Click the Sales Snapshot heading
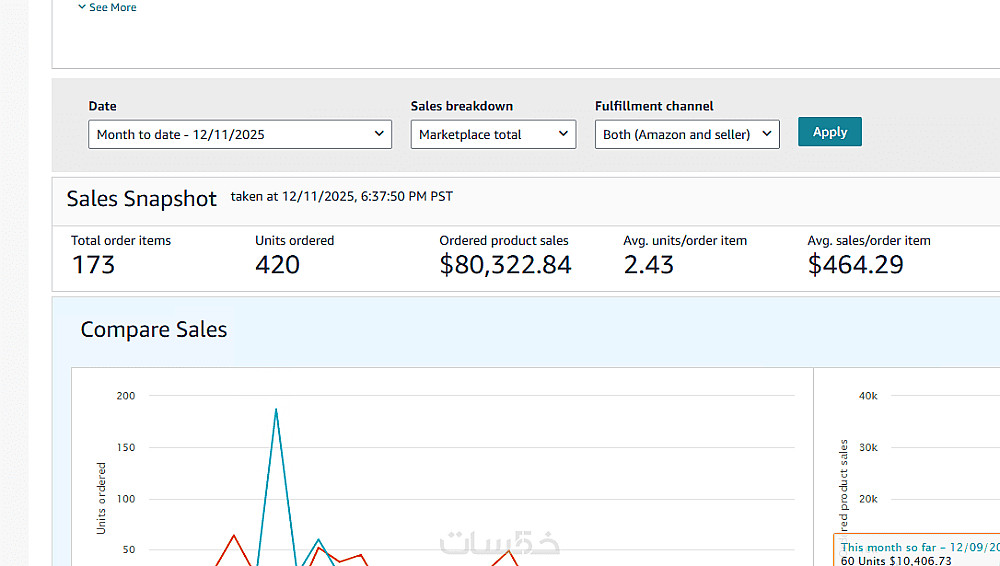This screenshot has width=1000, height=566. 141,198
